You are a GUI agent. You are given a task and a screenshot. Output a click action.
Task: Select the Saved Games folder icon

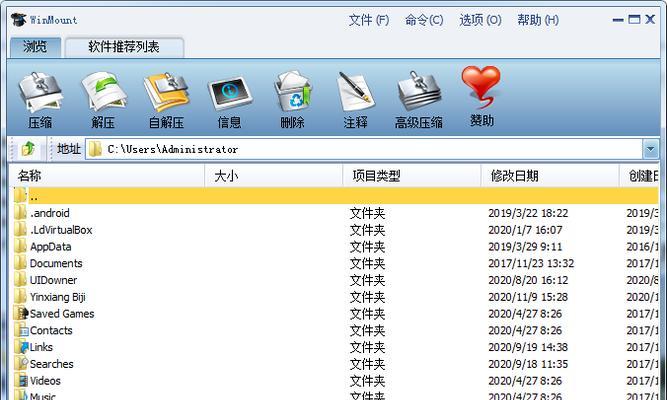pyautogui.click(x=20, y=314)
